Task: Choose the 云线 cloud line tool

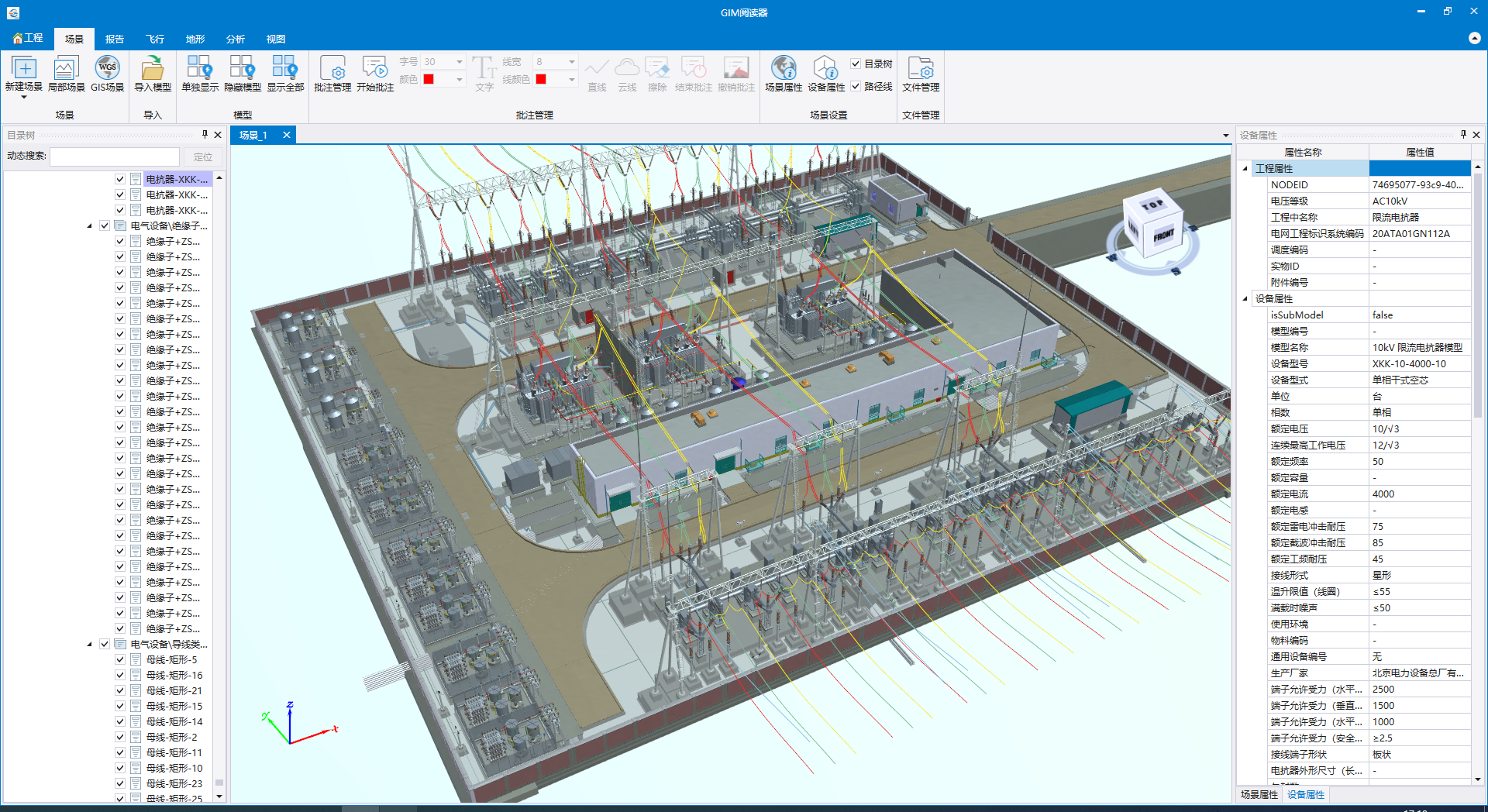Action: coord(627,74)
